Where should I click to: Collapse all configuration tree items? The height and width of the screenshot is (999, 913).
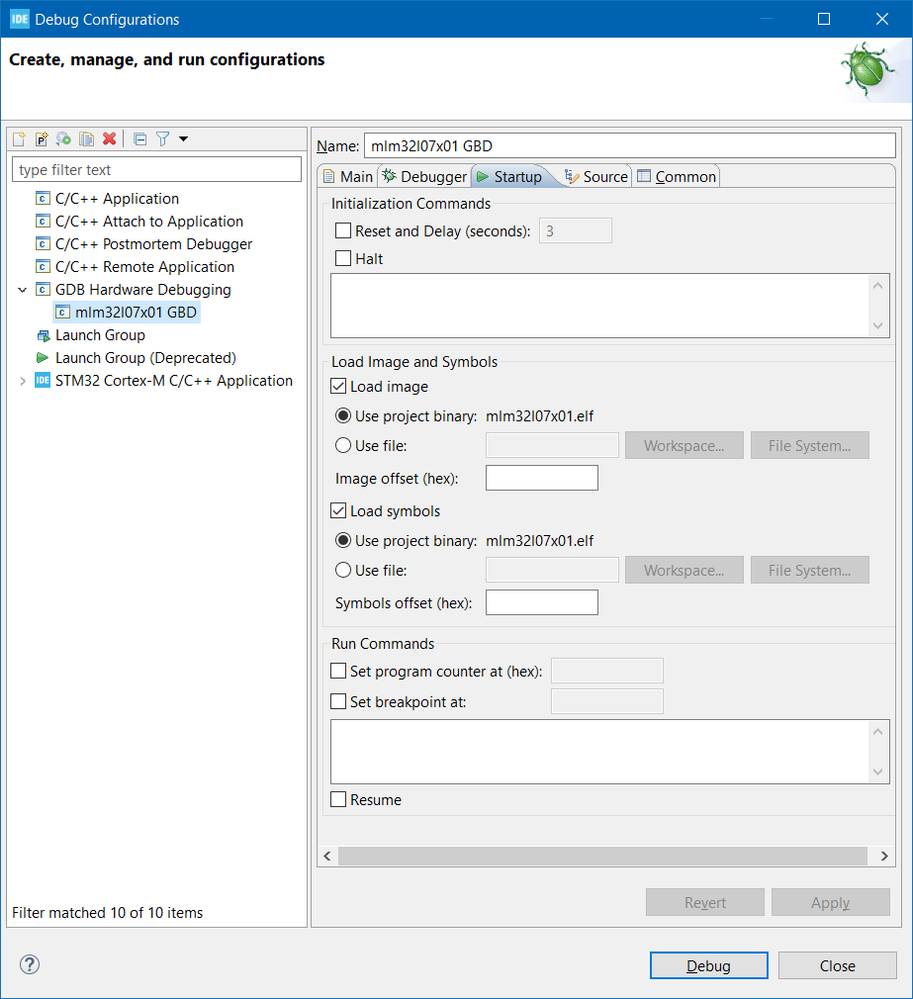[140, 138]
